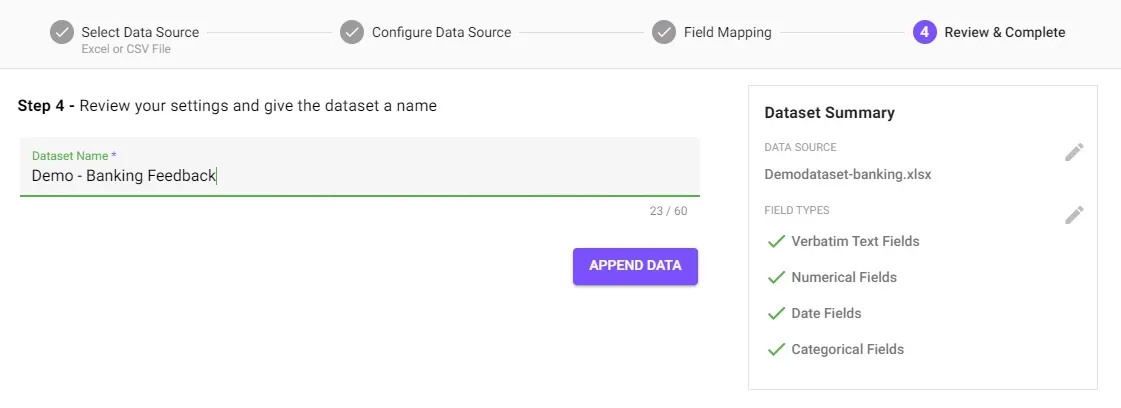Click the Select Data Source step checkmark icon
Screen dimensions: 1121x408
pyautogui.click(x=62, y=32)
